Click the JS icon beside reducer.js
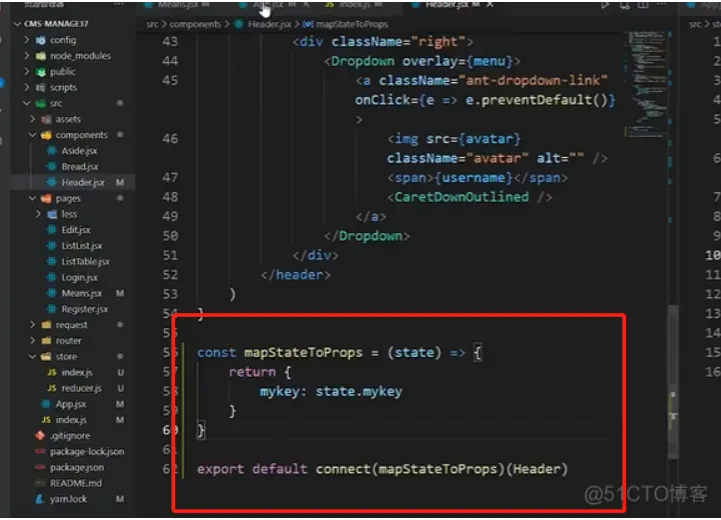This screenshot has width=721, height=520. [x=52, y=388]
